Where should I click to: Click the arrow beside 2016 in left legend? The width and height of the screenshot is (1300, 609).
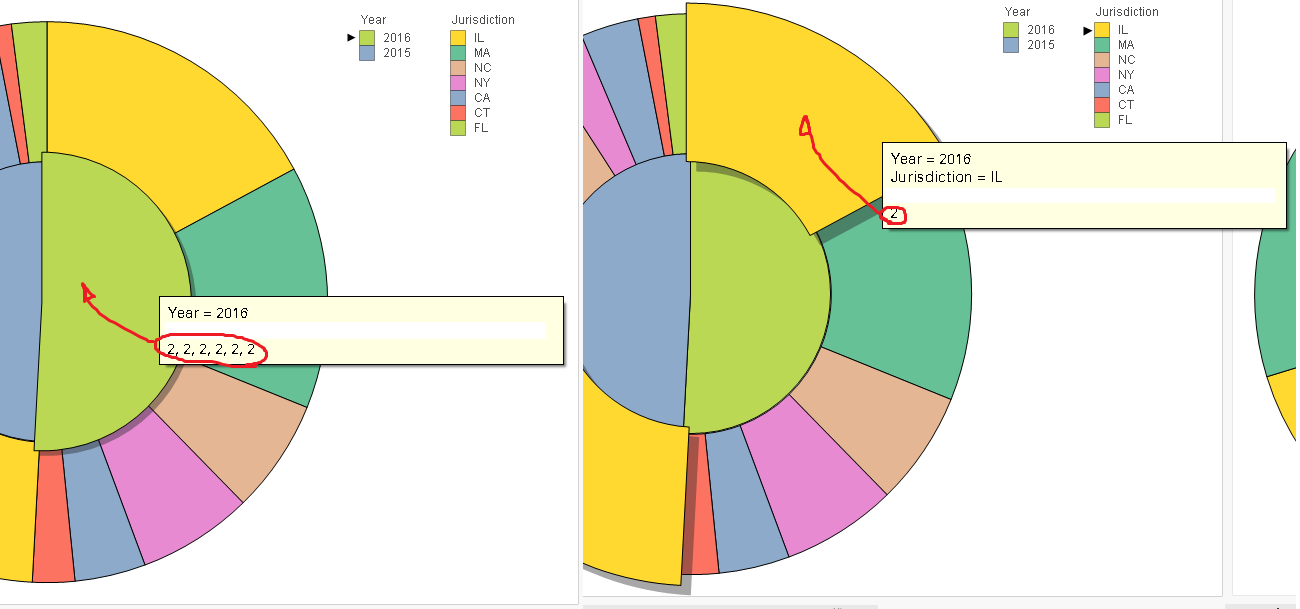tap(350, 37)
